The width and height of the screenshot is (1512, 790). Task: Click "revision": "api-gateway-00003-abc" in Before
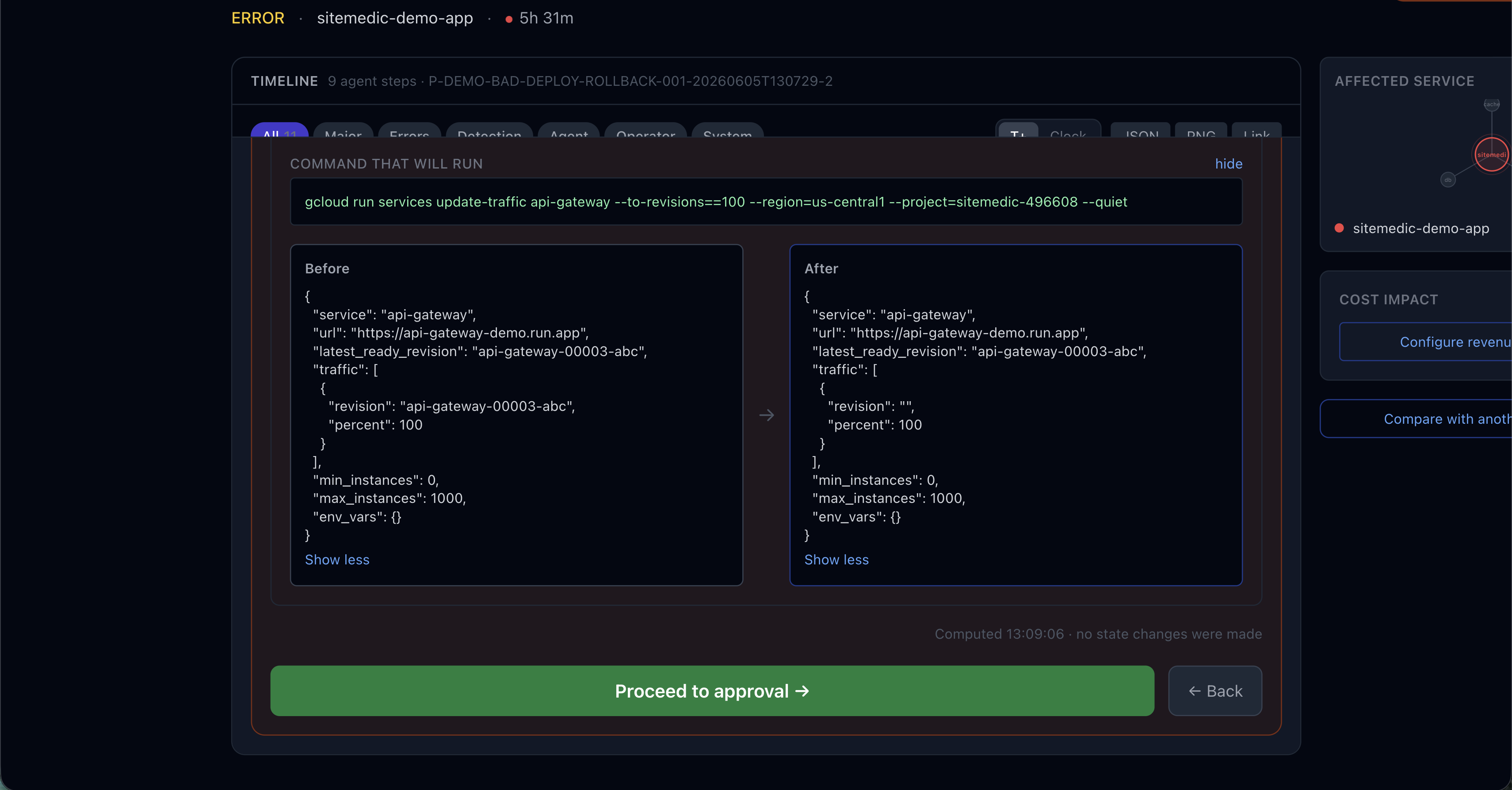pos(451,407)
